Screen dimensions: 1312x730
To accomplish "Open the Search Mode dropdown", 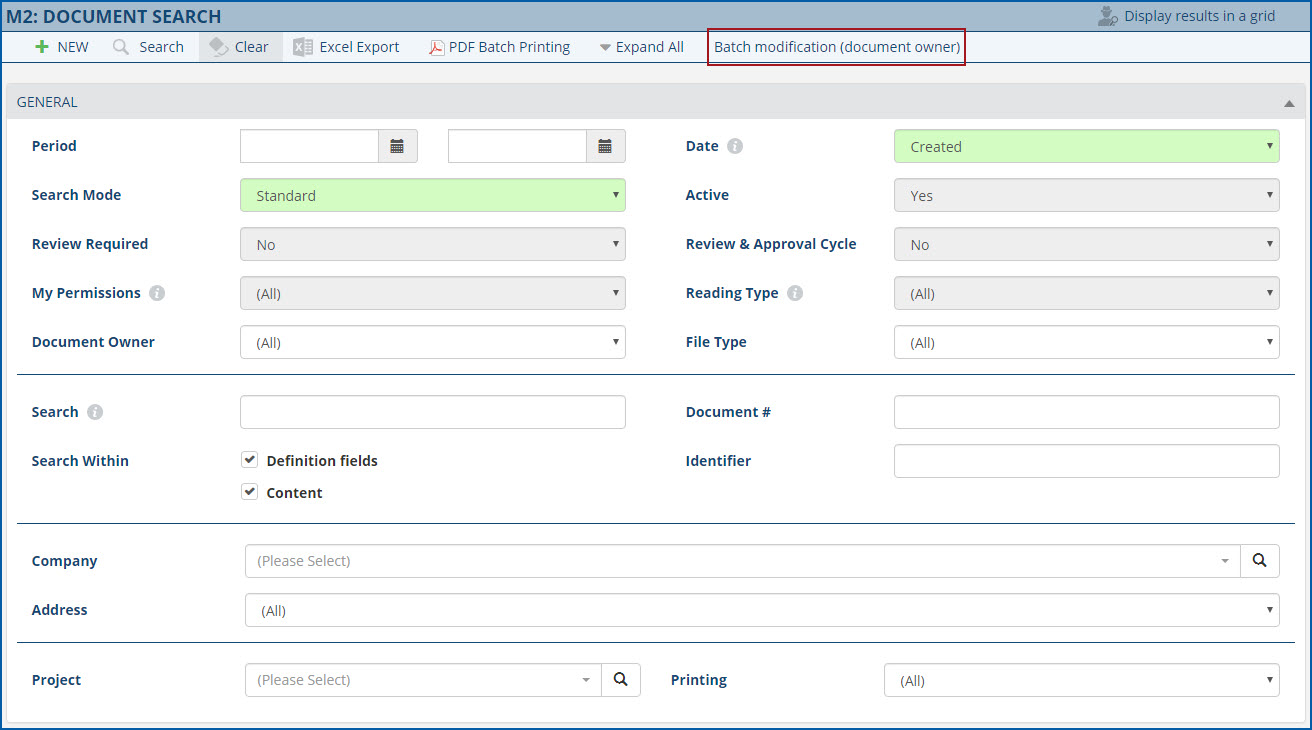I will pyautogui.click(x=433, y=195).
